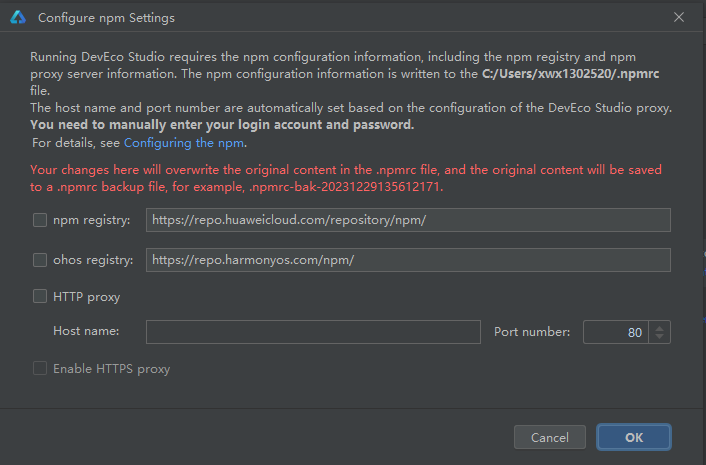Increase the port number with up arrow
This screenshot has width=706, height=465.
click(x=660, y=328)
